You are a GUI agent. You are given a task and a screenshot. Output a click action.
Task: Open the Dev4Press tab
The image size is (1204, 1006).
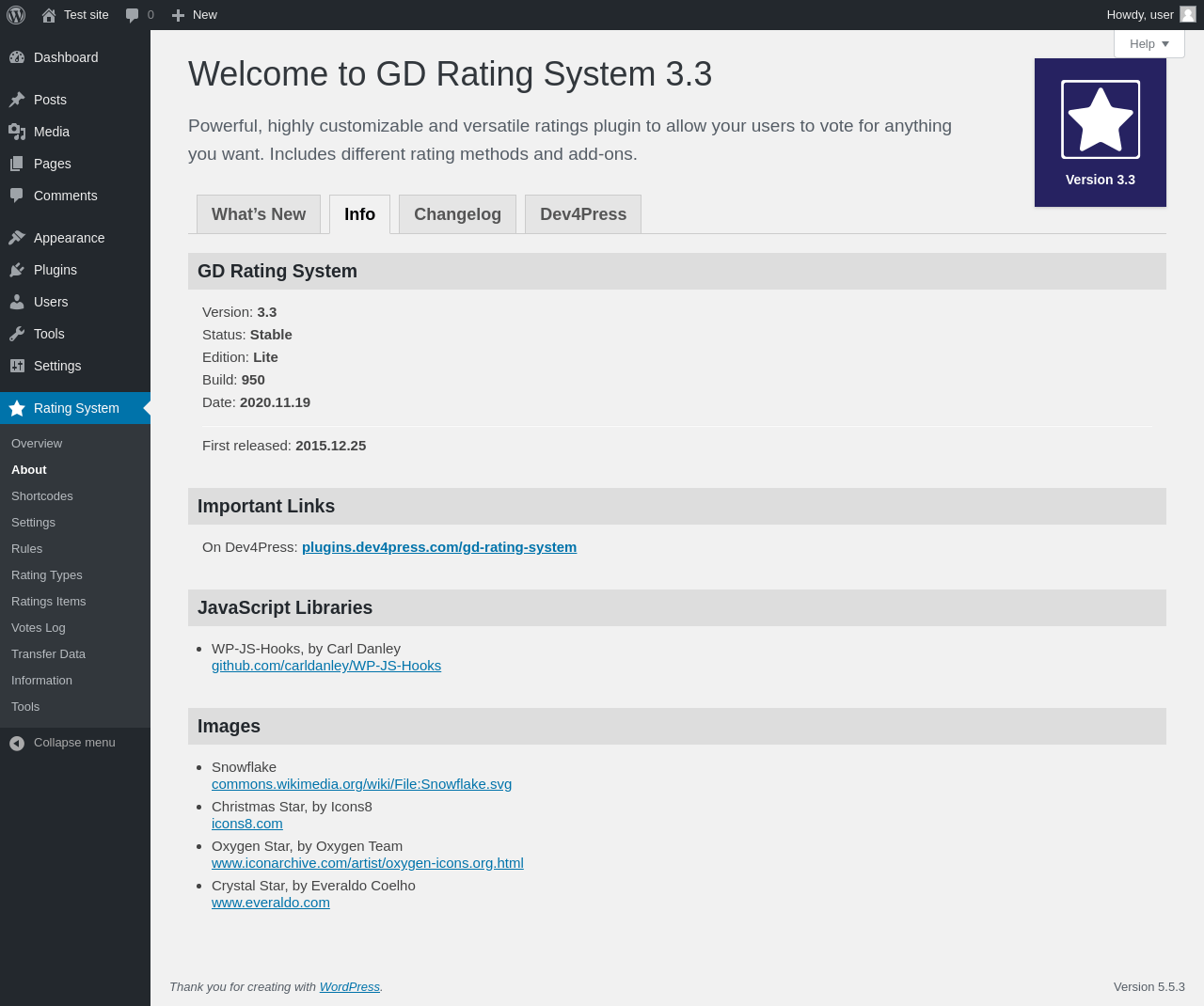coord(583,214)
